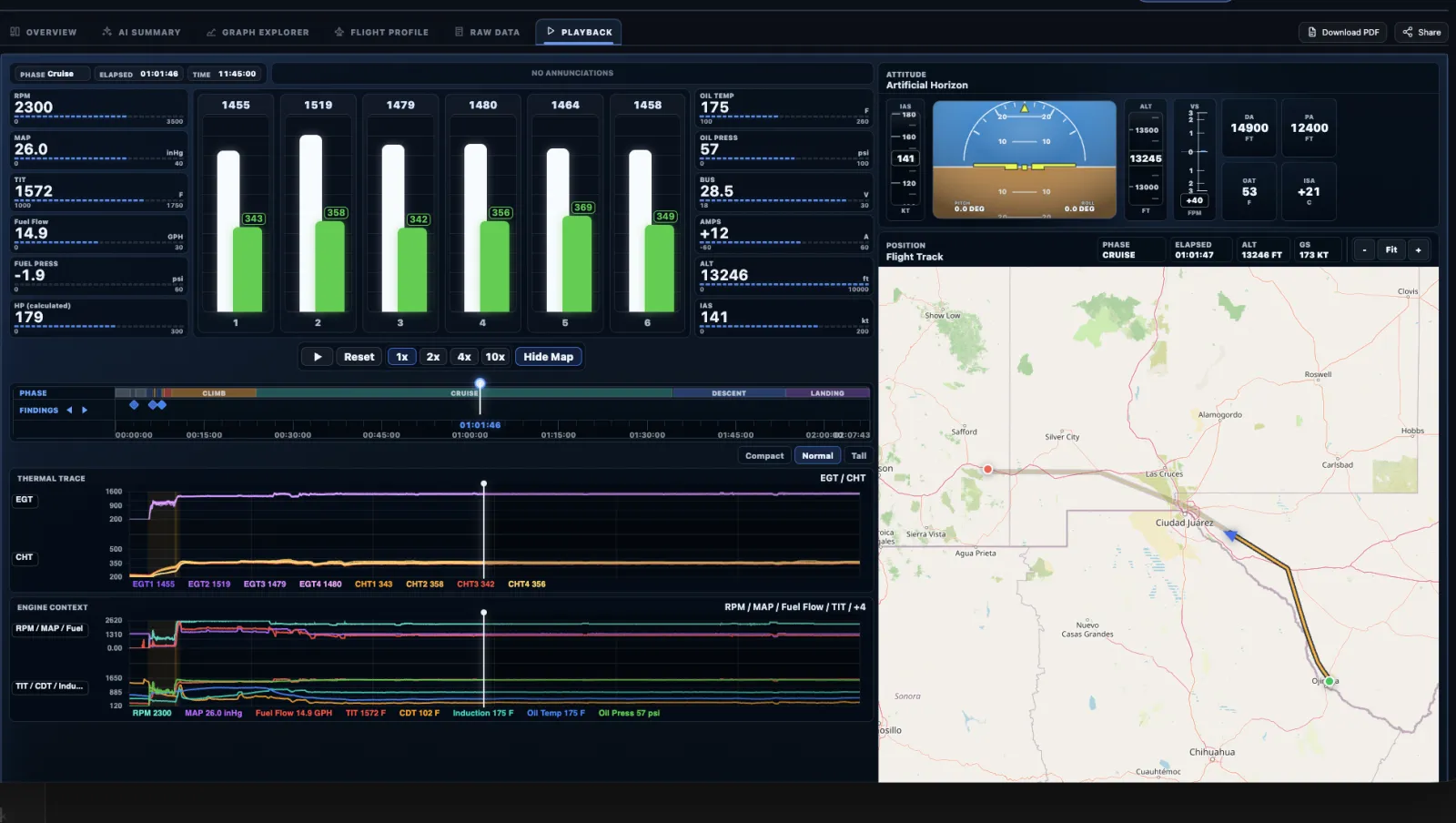The image size is (1456, 823).
Task: Start playback with the play button
Action: click(317, 357)
